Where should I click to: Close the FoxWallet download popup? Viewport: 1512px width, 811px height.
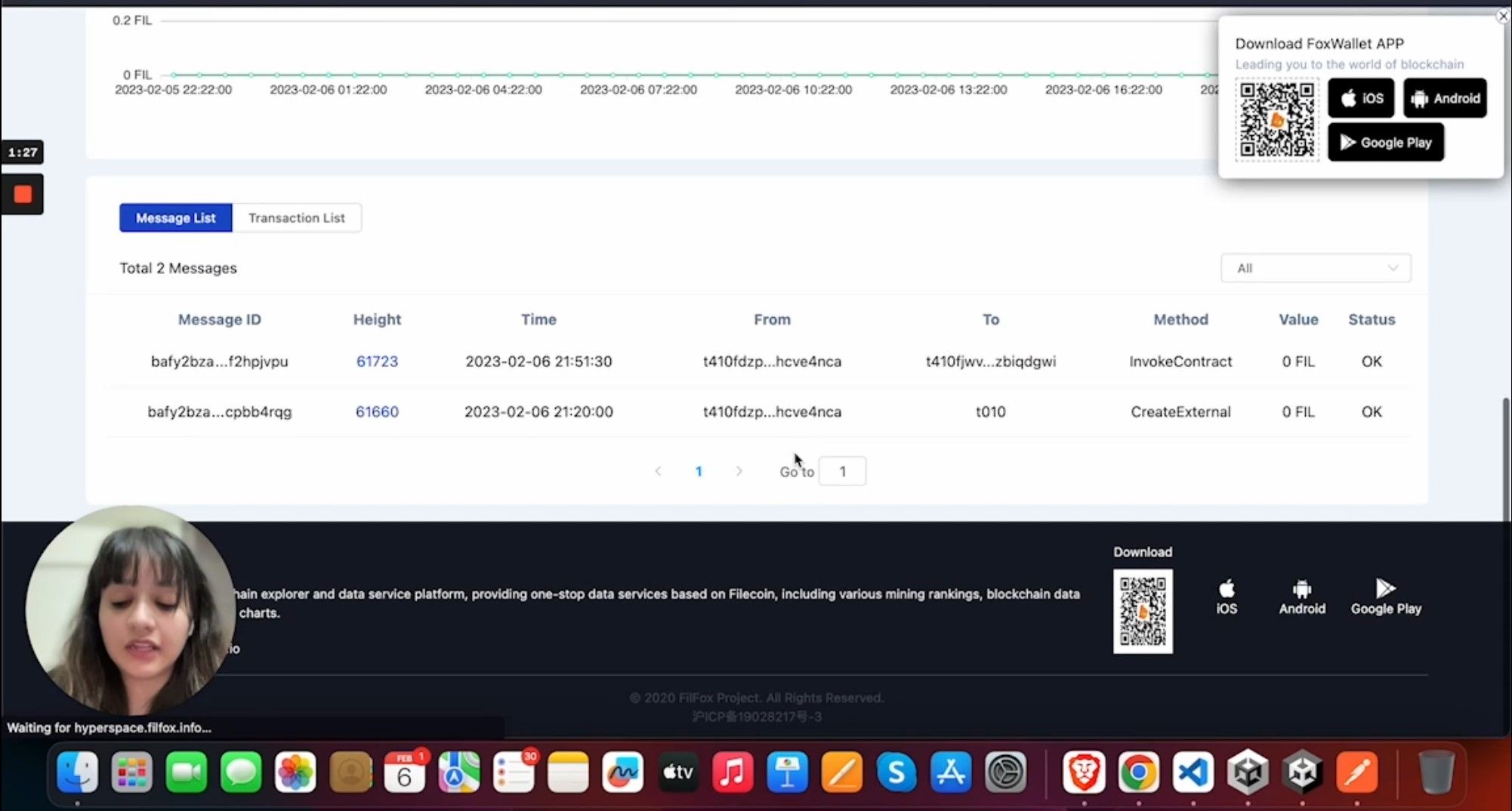pyautogui.click(x=1502, y=17)
